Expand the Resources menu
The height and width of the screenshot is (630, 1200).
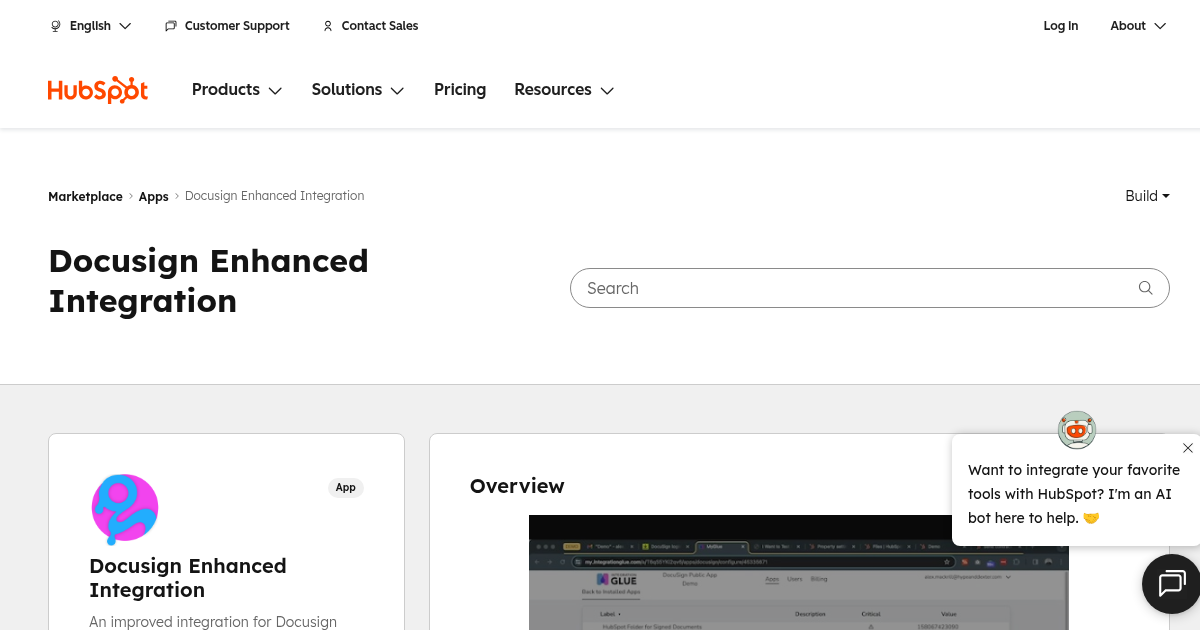564,90
